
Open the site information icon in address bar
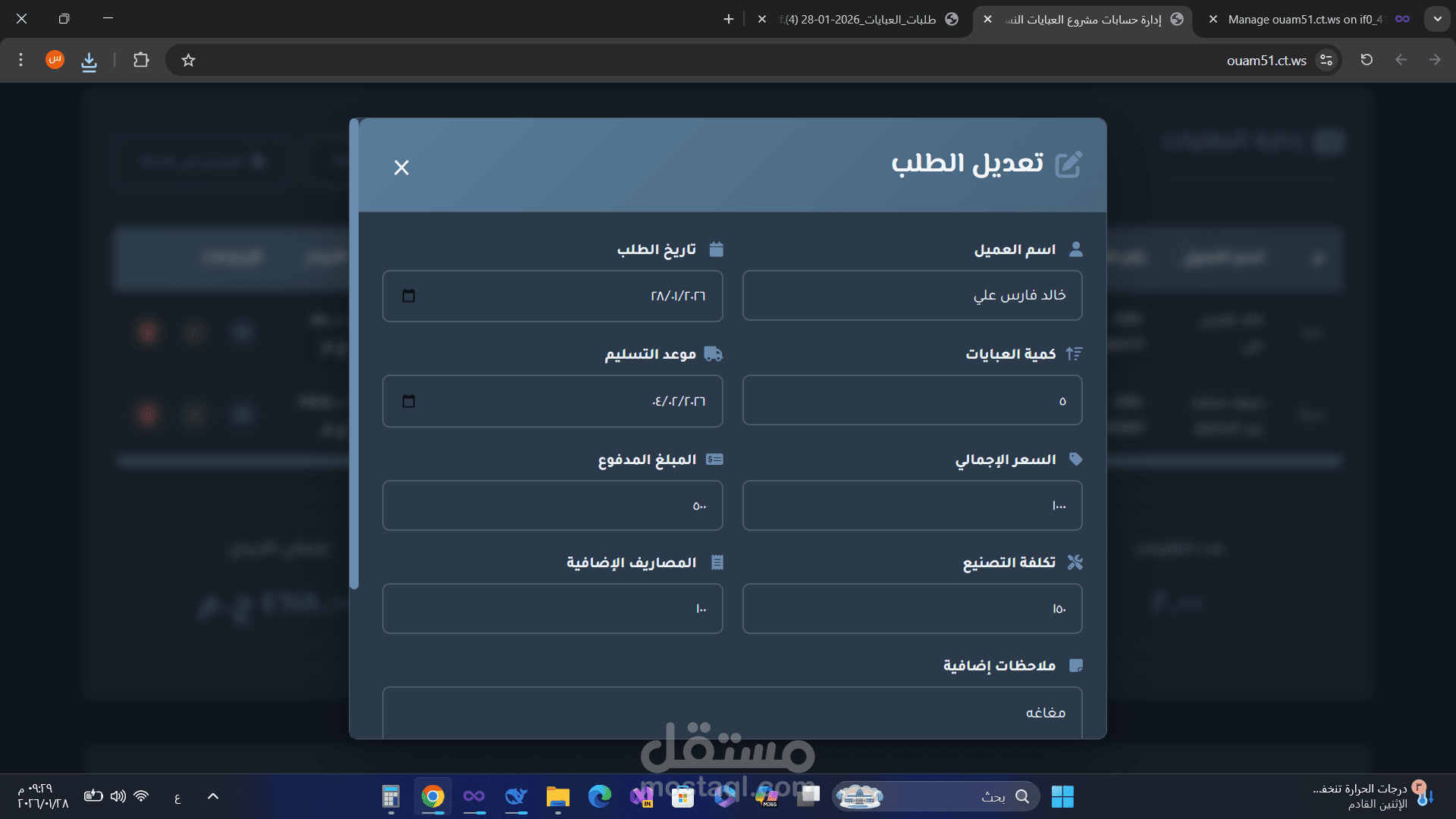click(x=1326, y=60)
